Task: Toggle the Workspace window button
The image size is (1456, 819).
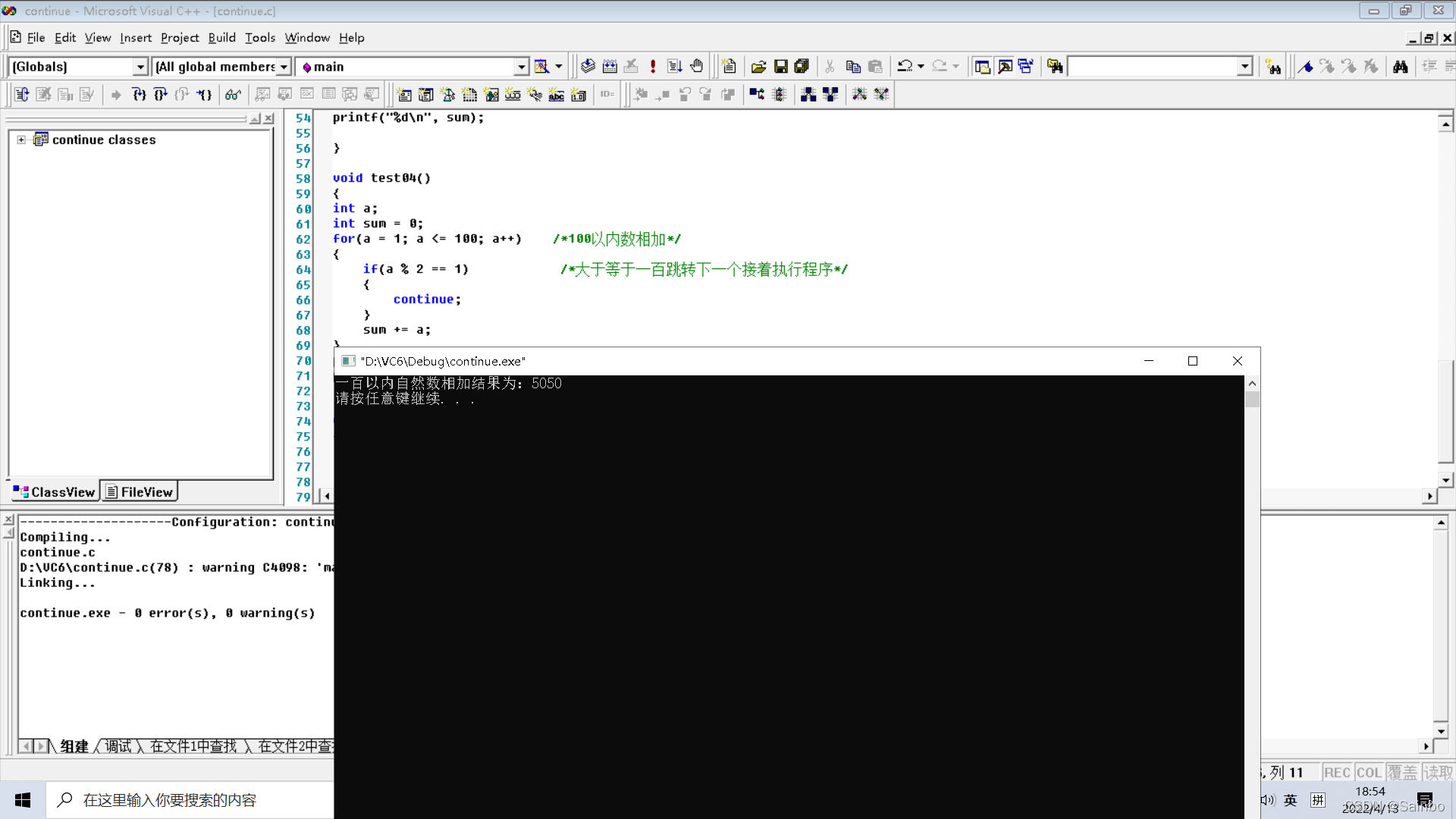Action: 982,67
